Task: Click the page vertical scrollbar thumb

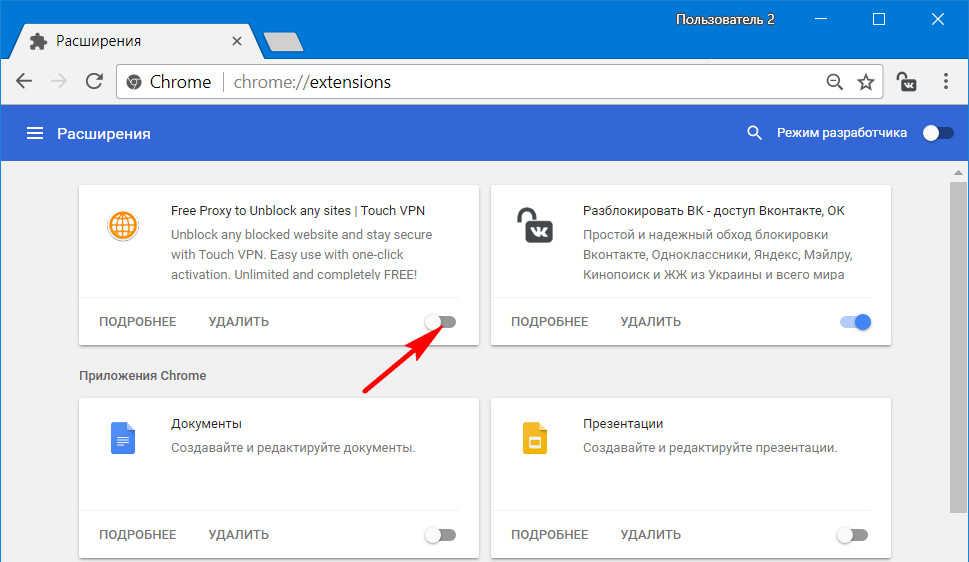Action: pos(958,346)
